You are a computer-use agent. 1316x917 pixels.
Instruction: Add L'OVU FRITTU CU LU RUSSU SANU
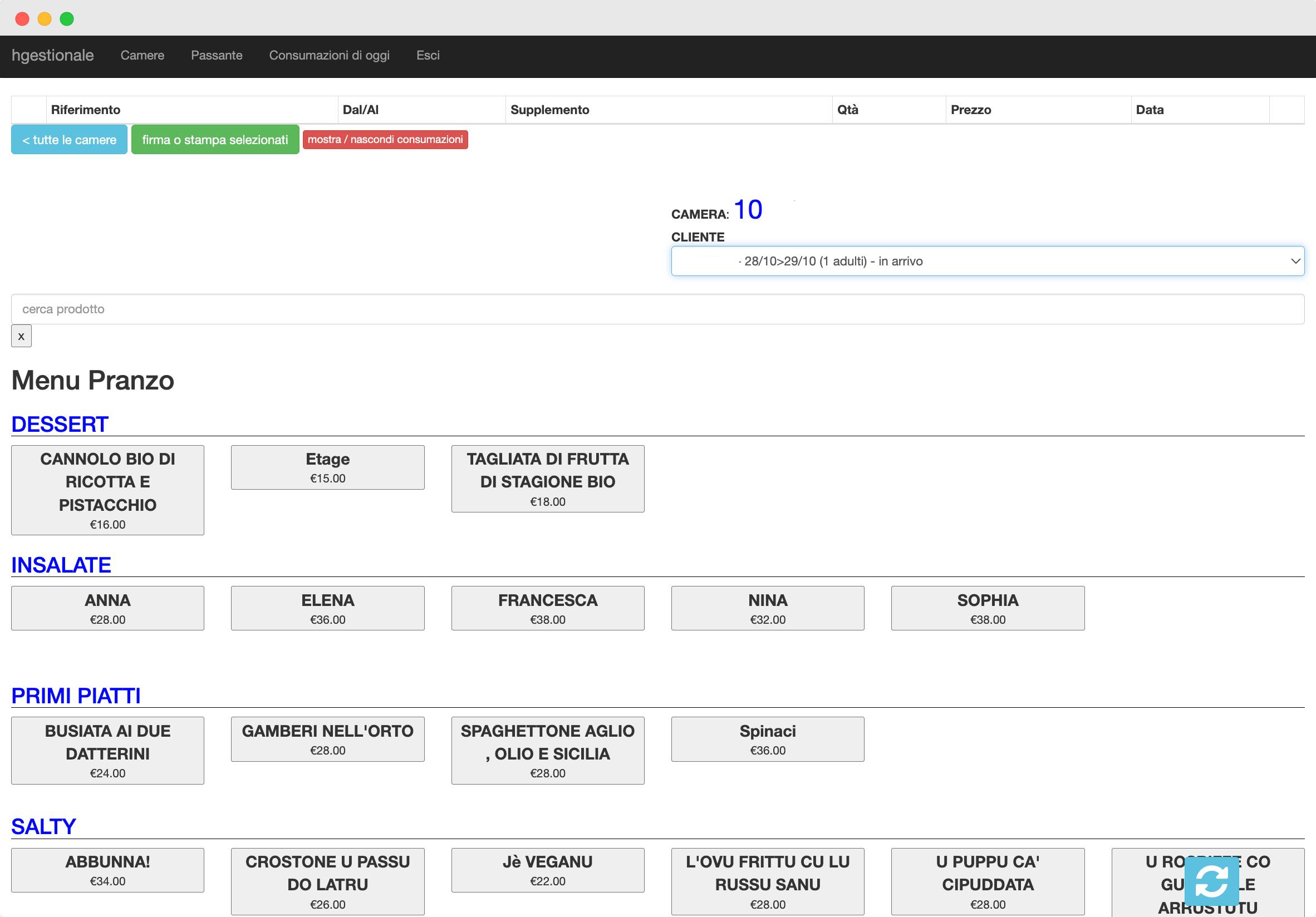[x=768, y=881]
